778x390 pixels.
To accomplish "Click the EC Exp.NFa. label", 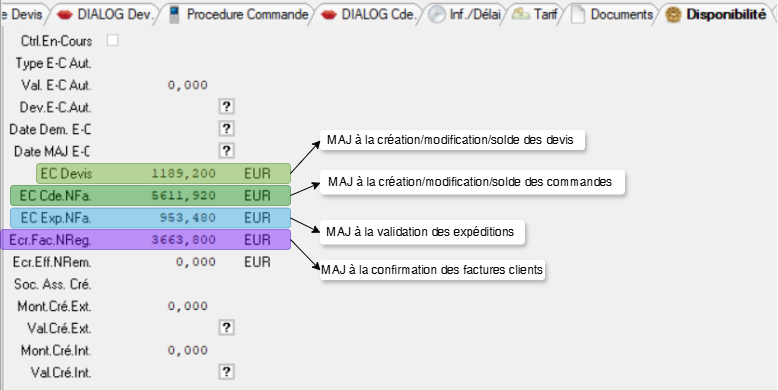I will click(x=56, y=218).
